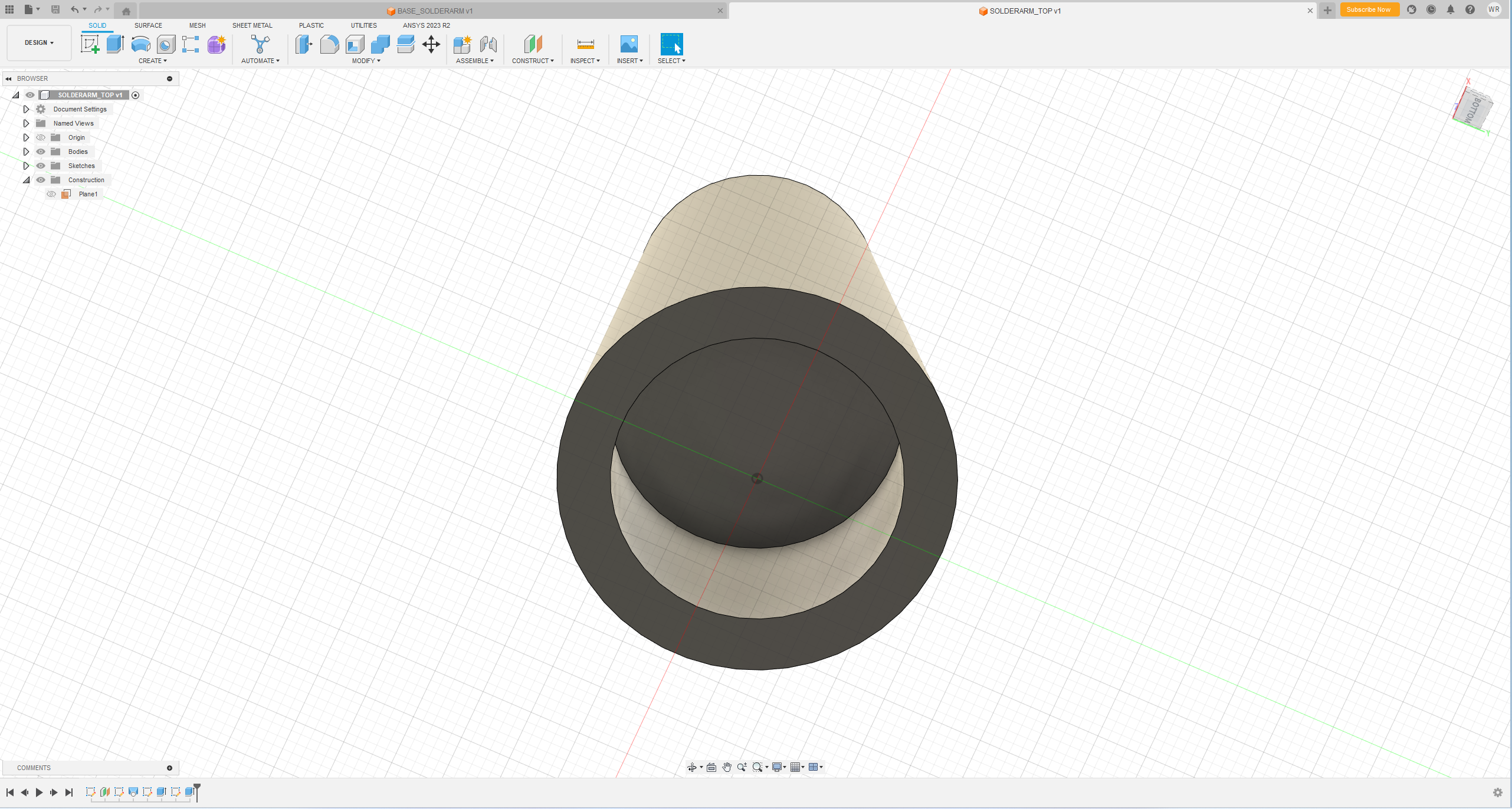Switch to the UTILITIES tab

point(363,25)
